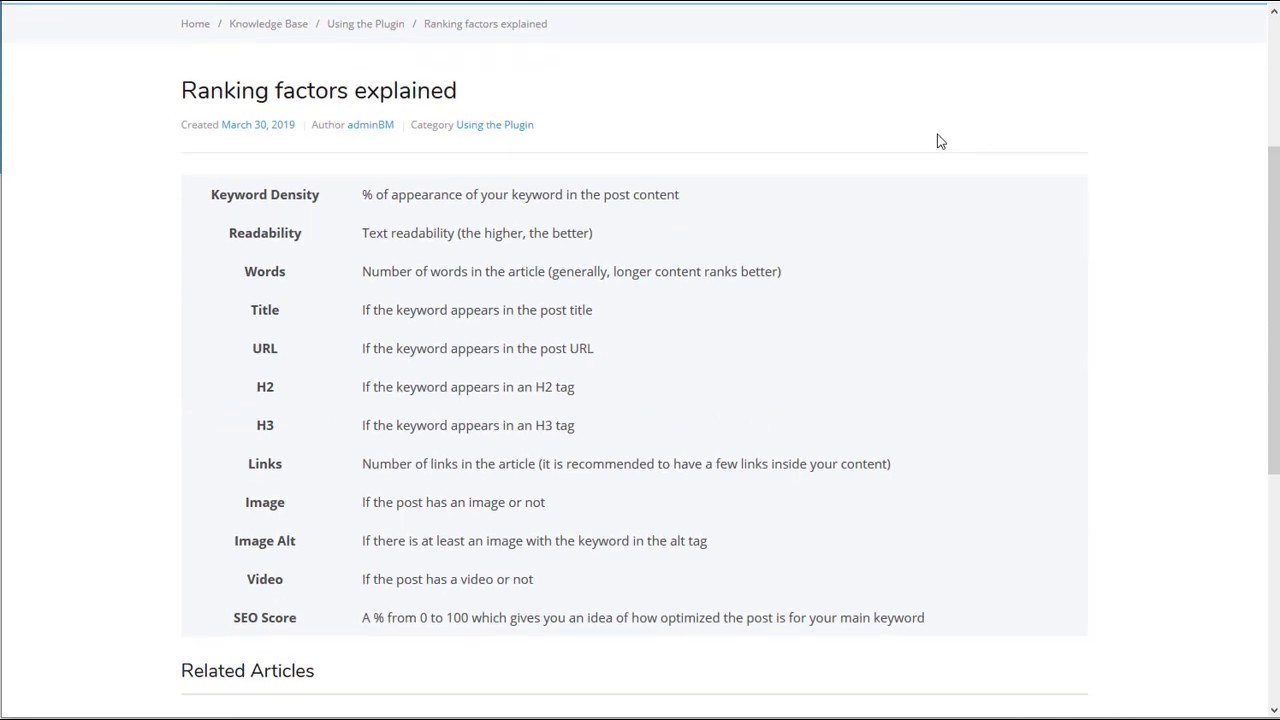The image size is (1280, 720).
Task: Open Using the Plugin breadcrumb link
Action: (366, 24)
